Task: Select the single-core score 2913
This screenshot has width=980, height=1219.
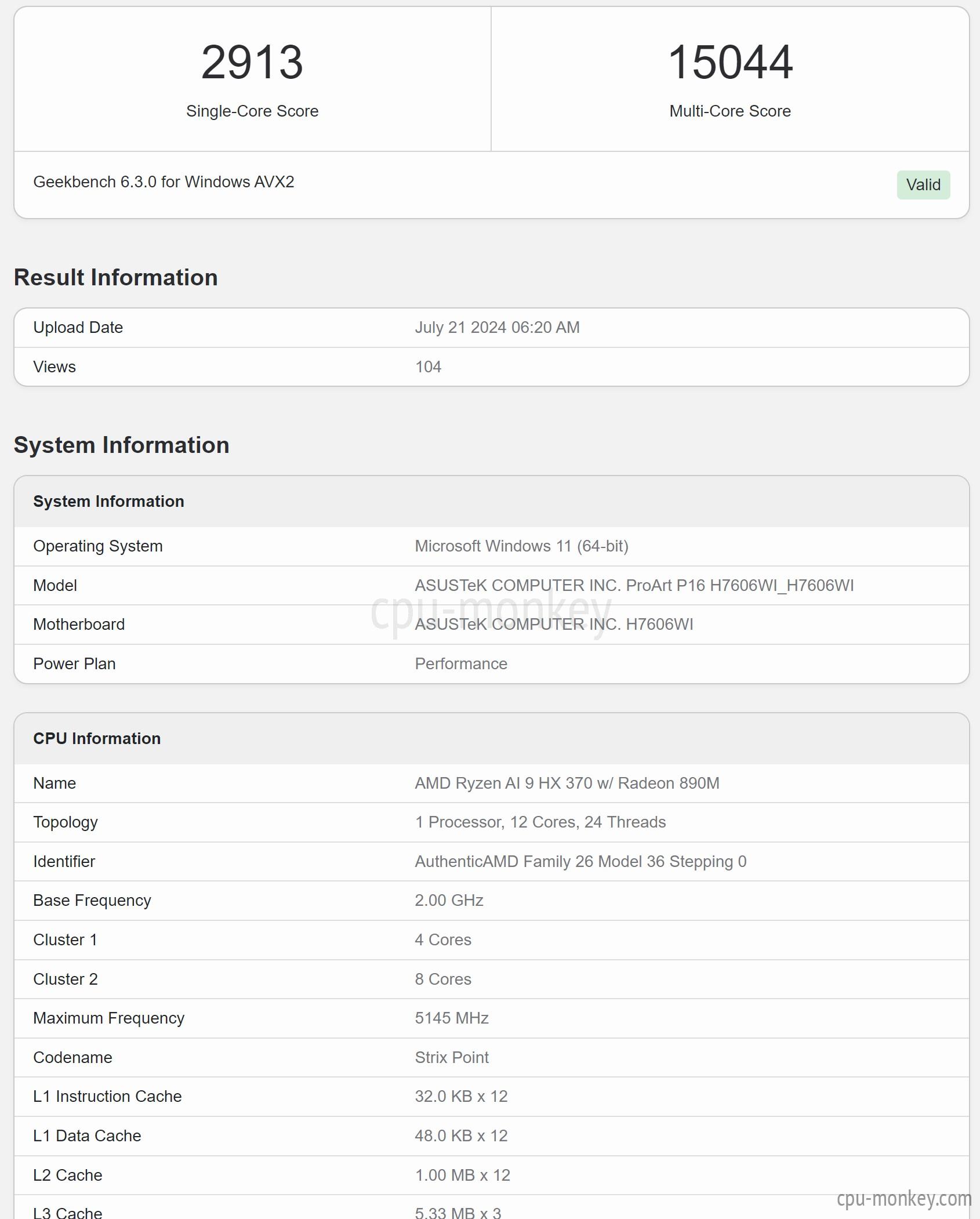Action: [x=252, y=62]
